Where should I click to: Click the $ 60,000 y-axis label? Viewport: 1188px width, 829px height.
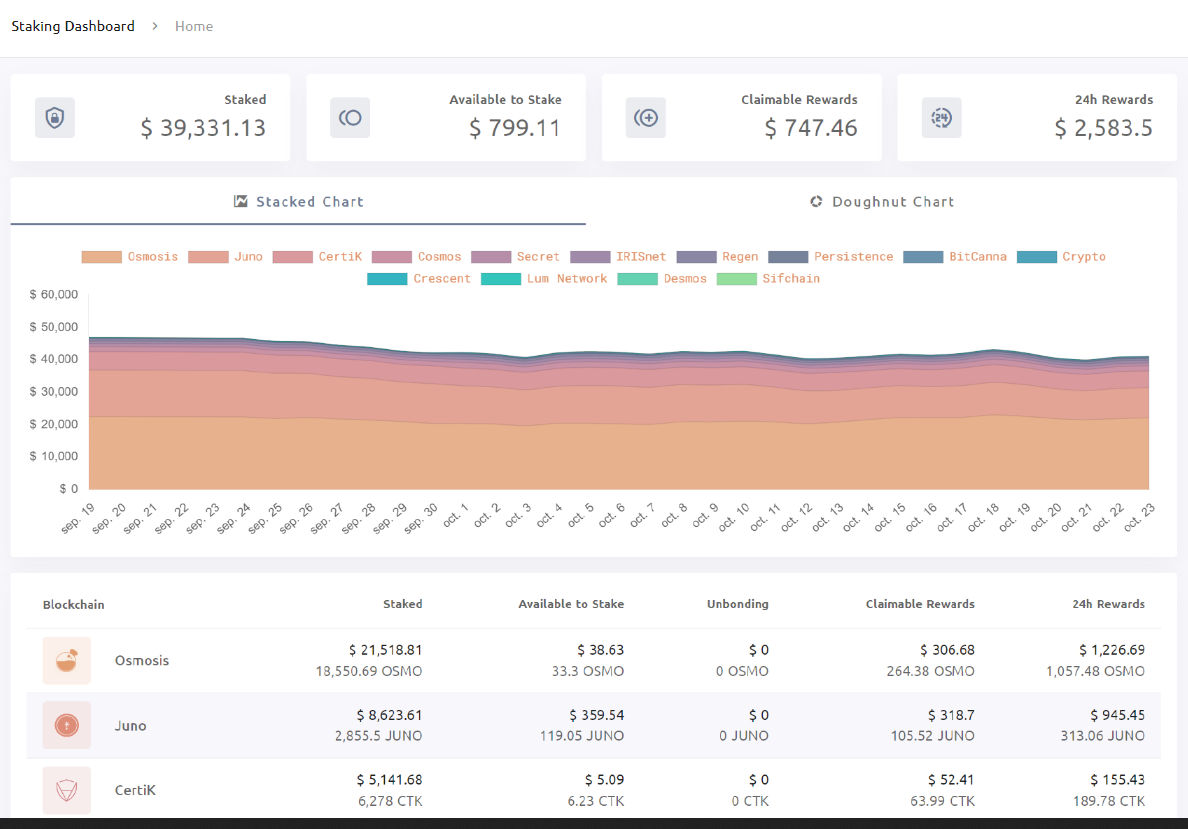[54, 294]
